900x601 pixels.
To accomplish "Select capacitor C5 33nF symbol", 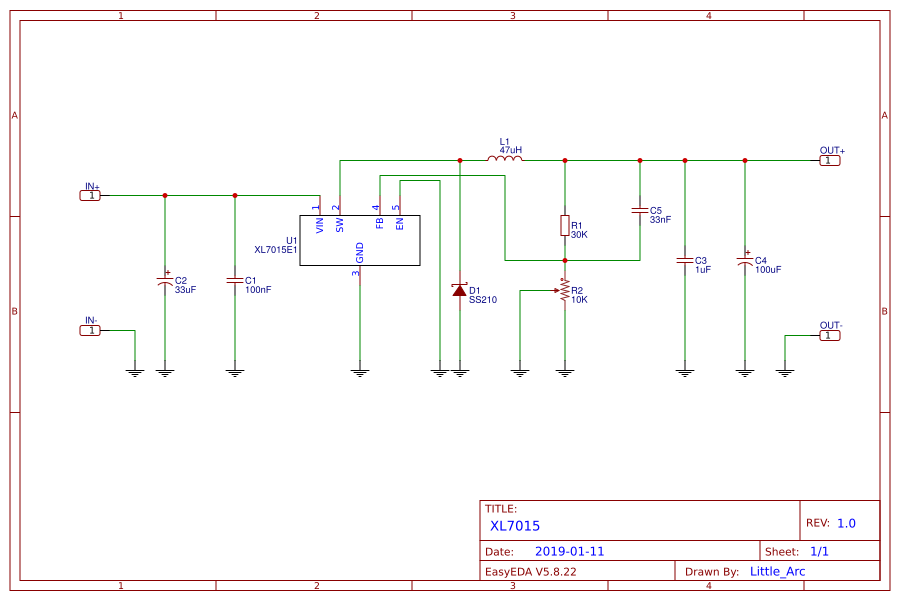I will pyautogui.click(x=638, y=212).
